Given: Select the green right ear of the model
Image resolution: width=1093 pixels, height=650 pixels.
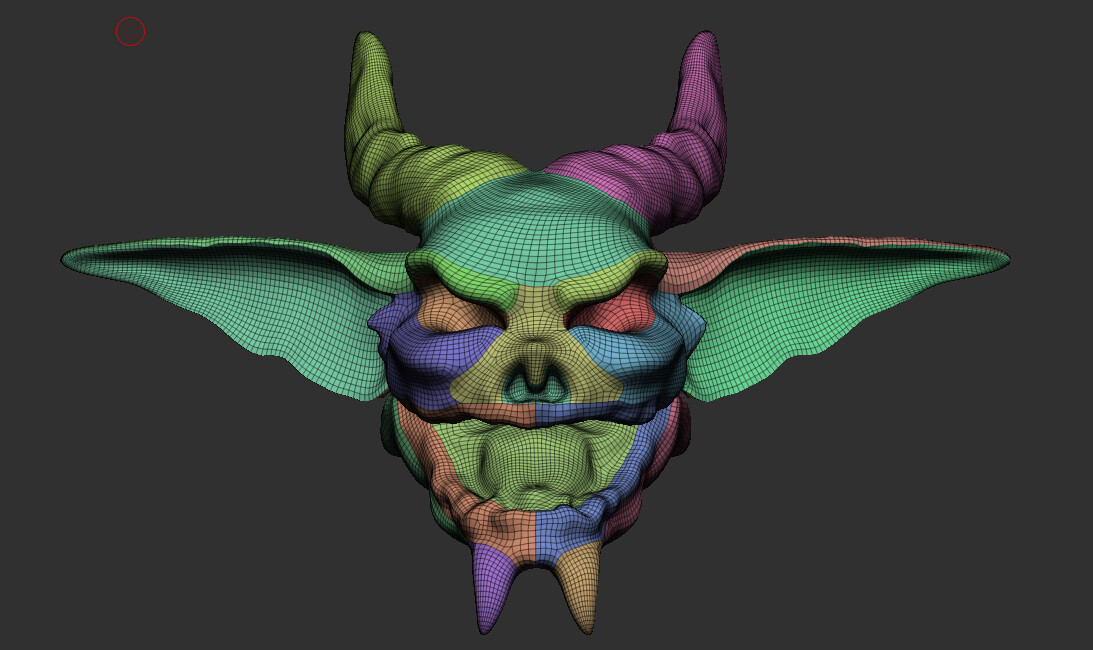Looking at the screenshot, I should (870, 300).
